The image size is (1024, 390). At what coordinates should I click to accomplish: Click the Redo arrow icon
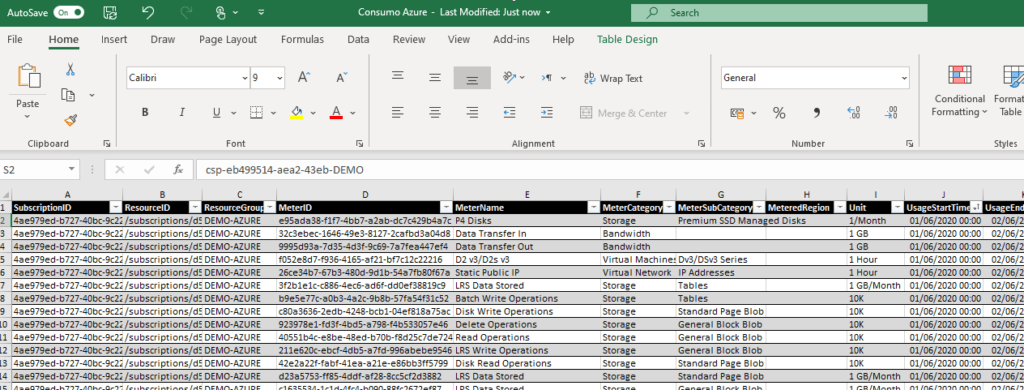(x=185, y=12)
